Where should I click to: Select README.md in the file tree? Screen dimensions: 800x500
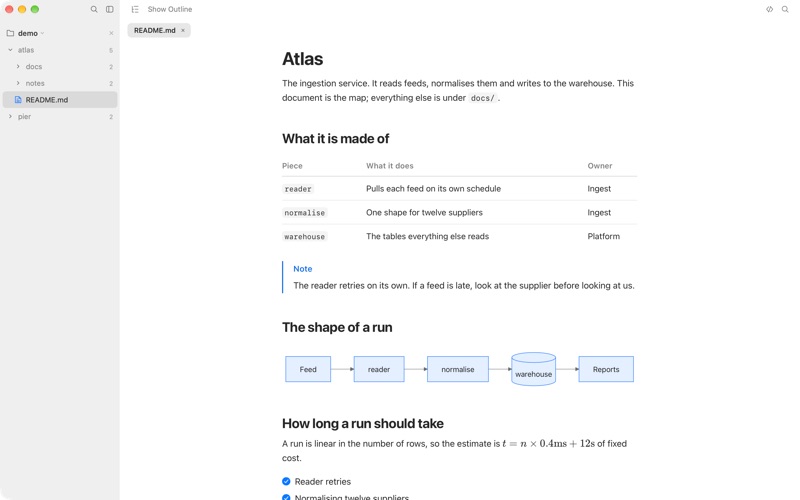coord(60,100)
